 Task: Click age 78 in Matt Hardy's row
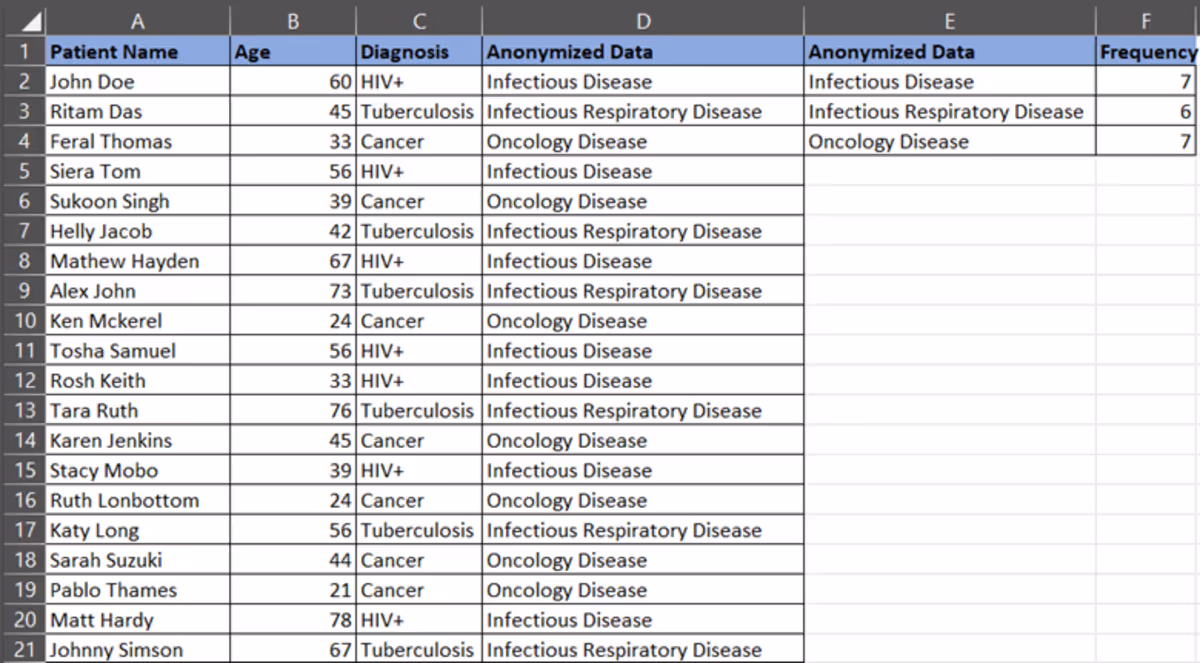pyautogui.click(x=293, y=620)
